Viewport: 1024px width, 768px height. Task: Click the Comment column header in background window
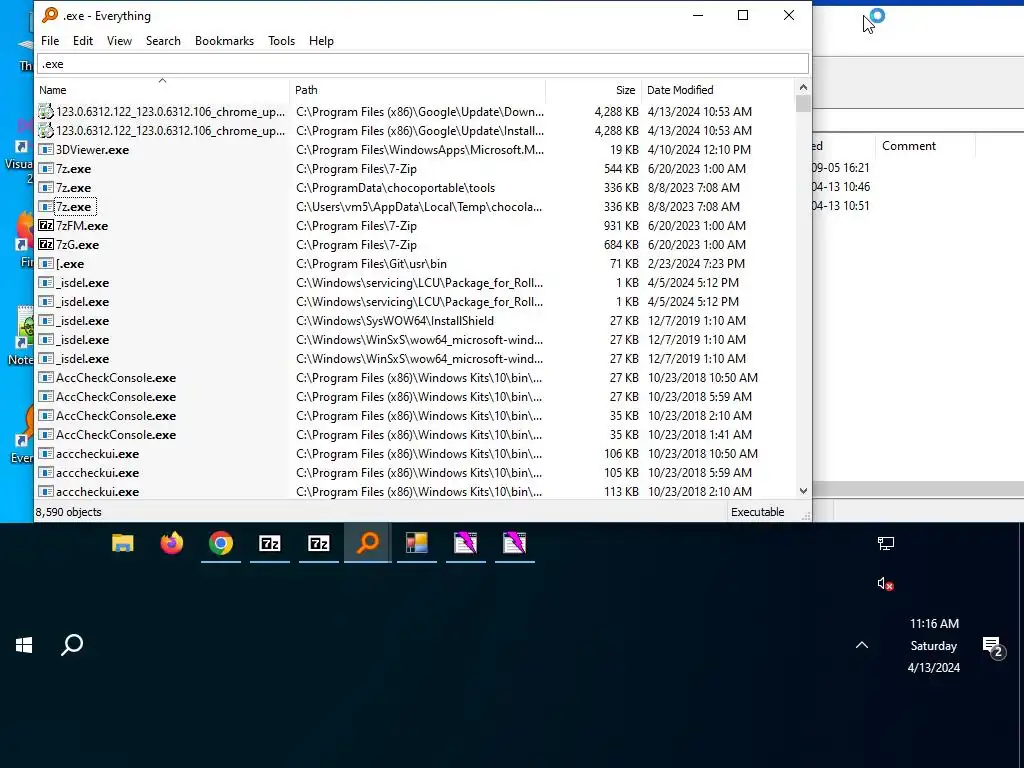click(908, 146)
